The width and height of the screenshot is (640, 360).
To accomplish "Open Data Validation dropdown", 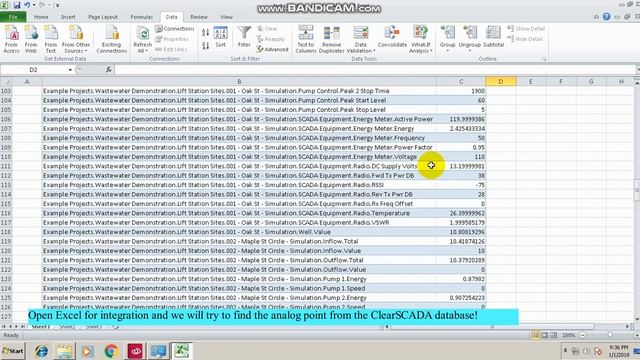I will click(361, 39).
